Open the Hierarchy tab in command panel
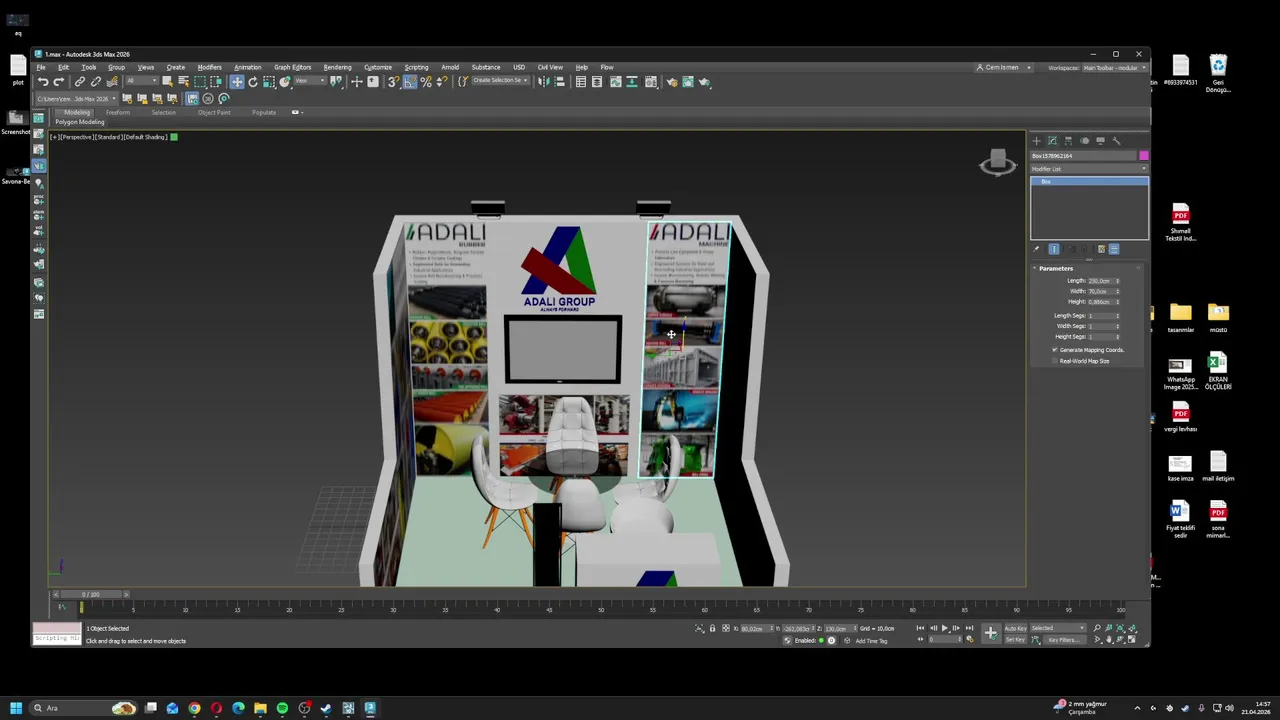 point(1068,141)
